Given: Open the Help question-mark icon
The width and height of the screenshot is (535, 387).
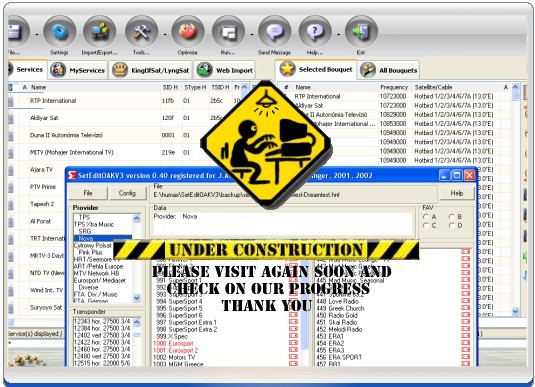Looking at the screenshot, I should click(x=315, y=32).
